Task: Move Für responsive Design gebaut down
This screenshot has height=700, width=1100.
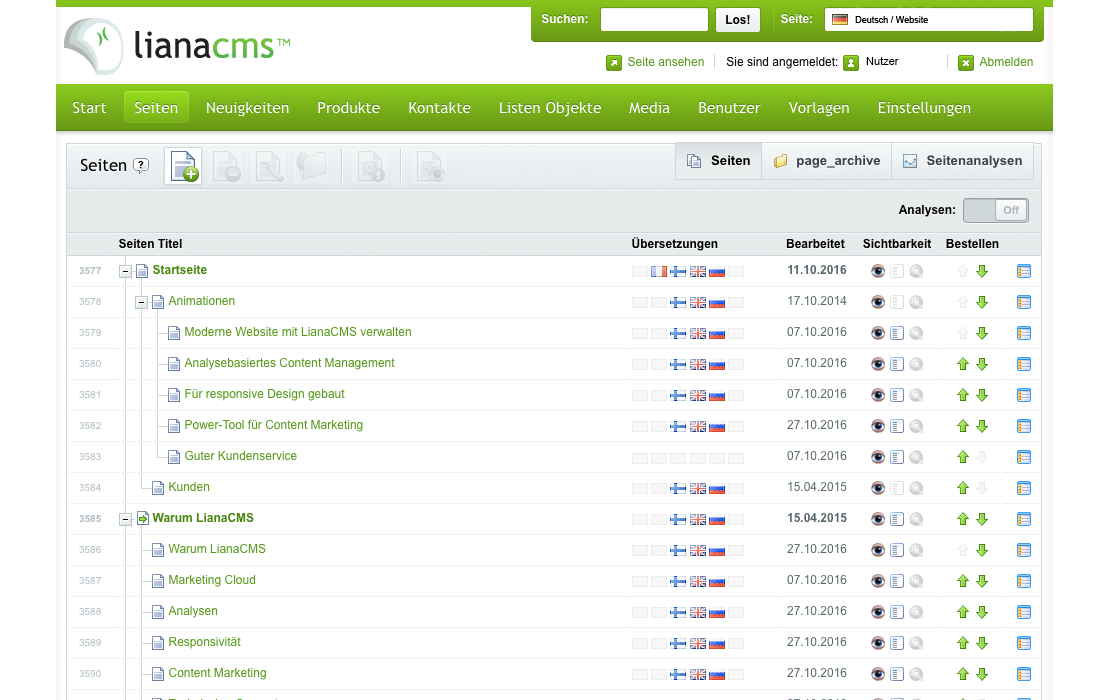Action: [982, 395]
